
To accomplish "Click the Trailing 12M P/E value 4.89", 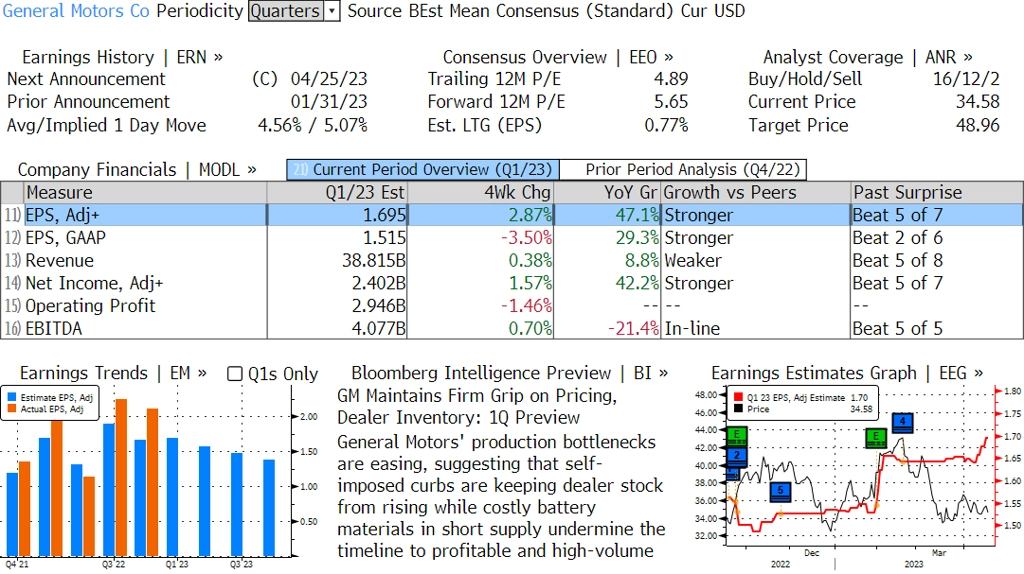I will point(671,79).
